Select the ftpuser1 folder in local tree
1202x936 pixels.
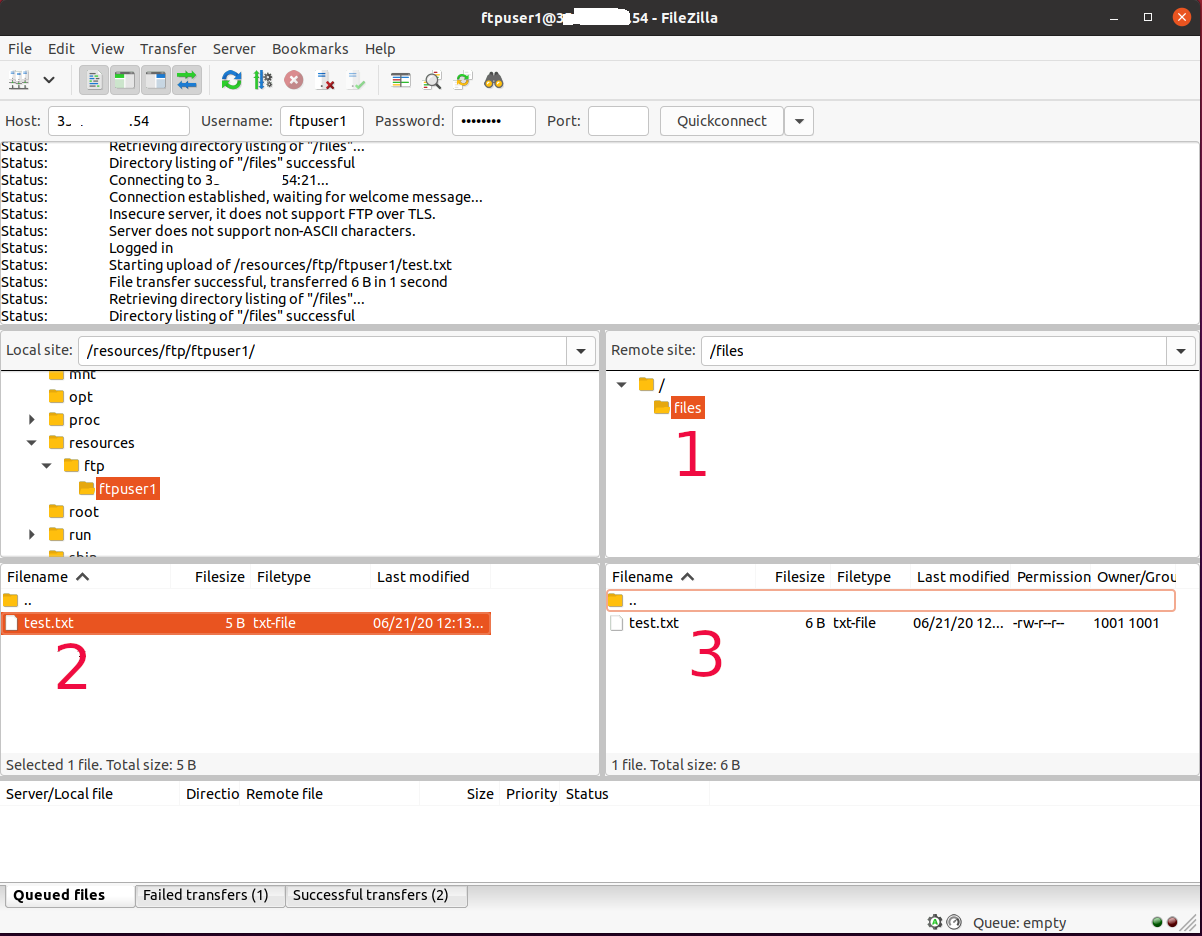[127, 489]
